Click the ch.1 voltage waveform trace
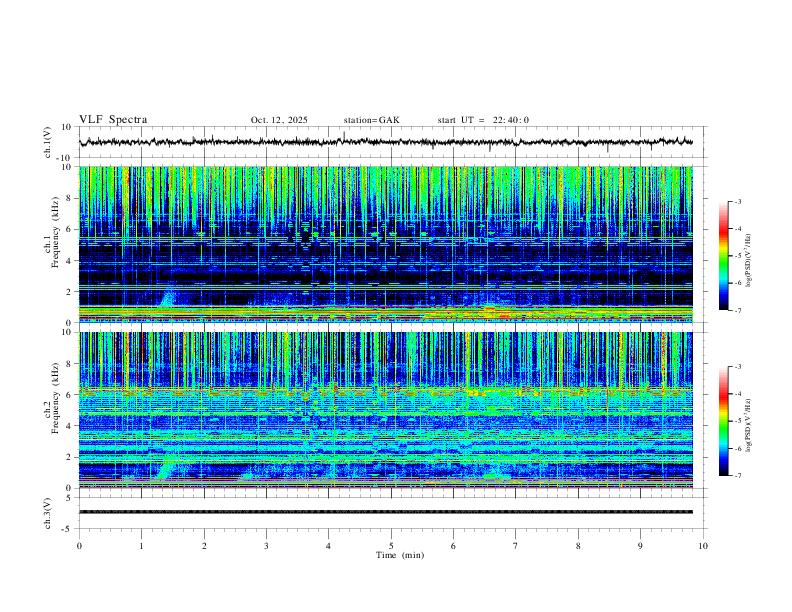The height and width of the screenshot is (612, 792). (x=386, y=142)
